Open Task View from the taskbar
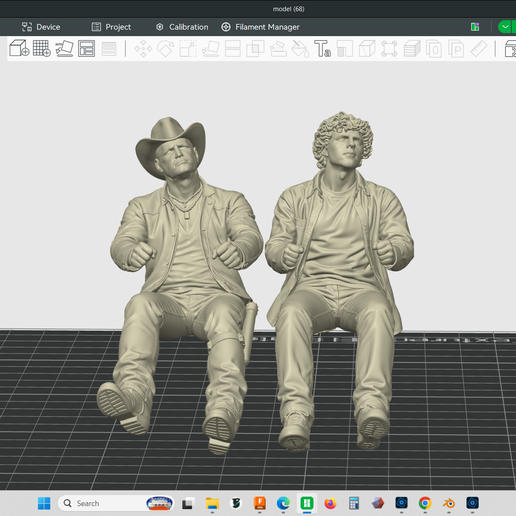The width and height of the screenshot is (516, 516). click(188, 503)
